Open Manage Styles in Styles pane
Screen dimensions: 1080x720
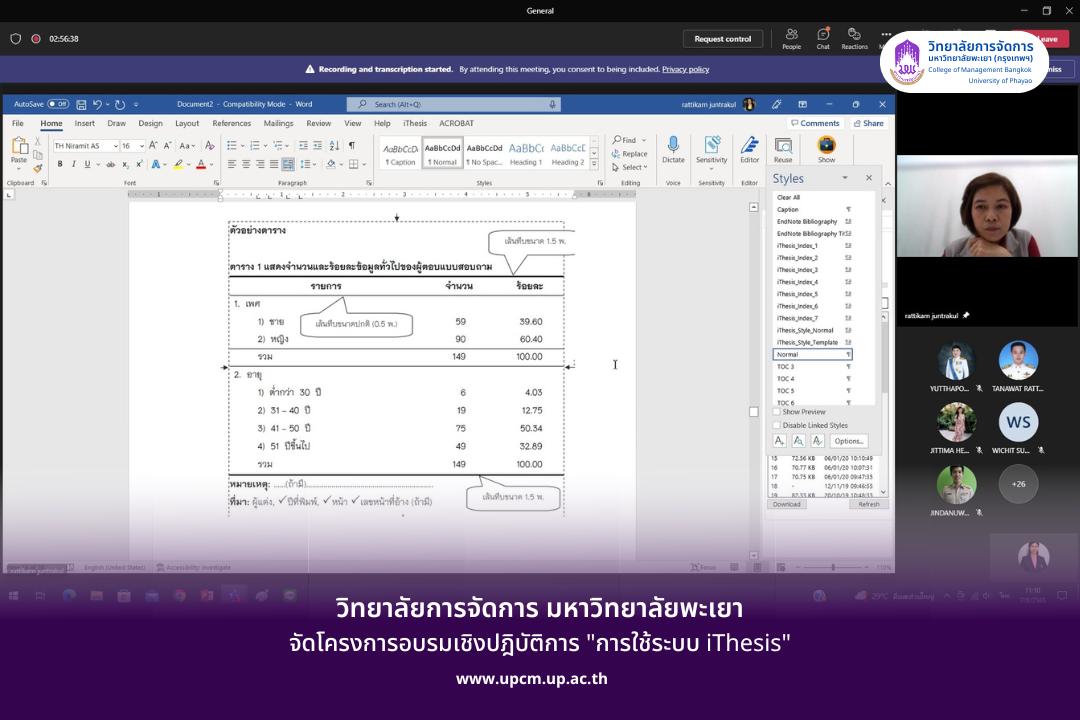click(x=818, y=441)
